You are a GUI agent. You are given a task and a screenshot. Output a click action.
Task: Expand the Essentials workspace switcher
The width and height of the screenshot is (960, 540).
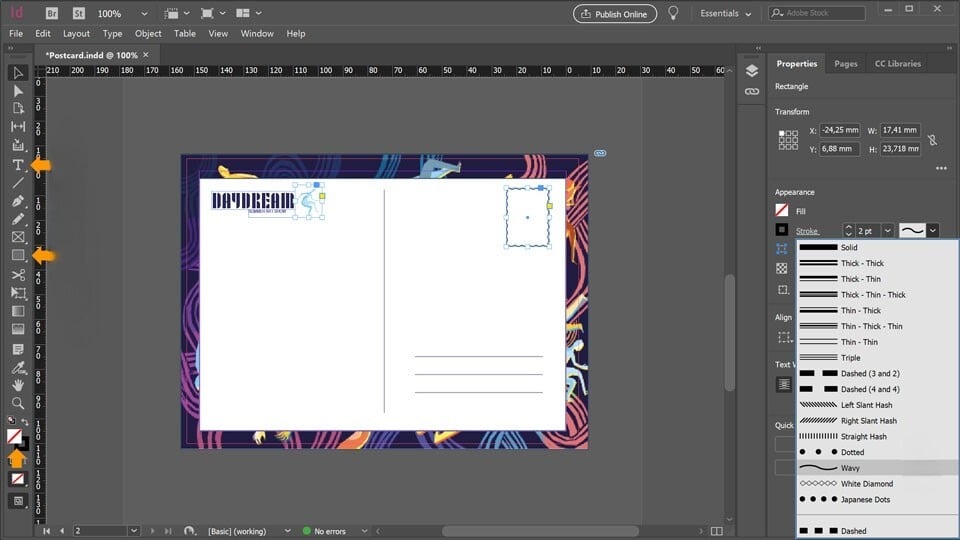[x=726, y=14]
